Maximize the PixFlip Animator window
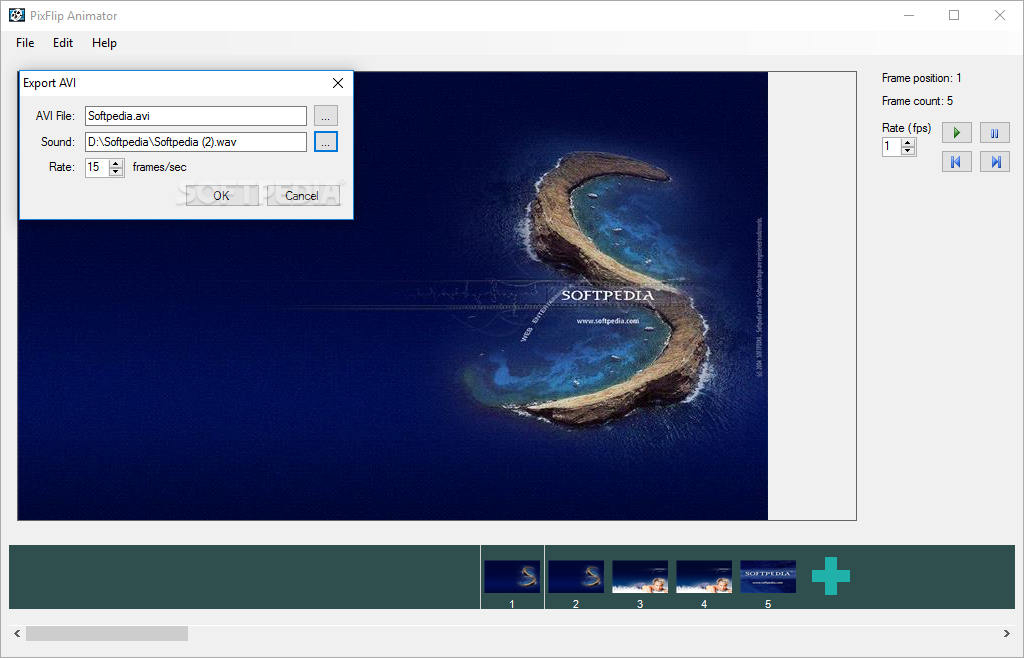This screenshot has height=658, width=1024. (x=954, y=15)
